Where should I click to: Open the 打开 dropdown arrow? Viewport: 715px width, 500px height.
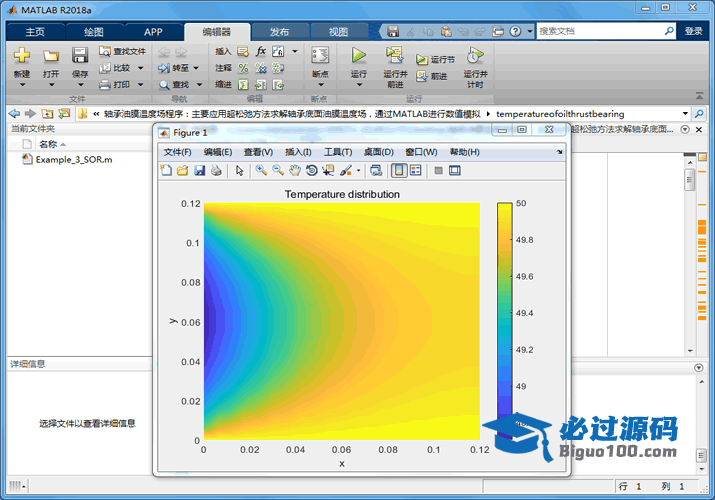[x=51, y=85]
